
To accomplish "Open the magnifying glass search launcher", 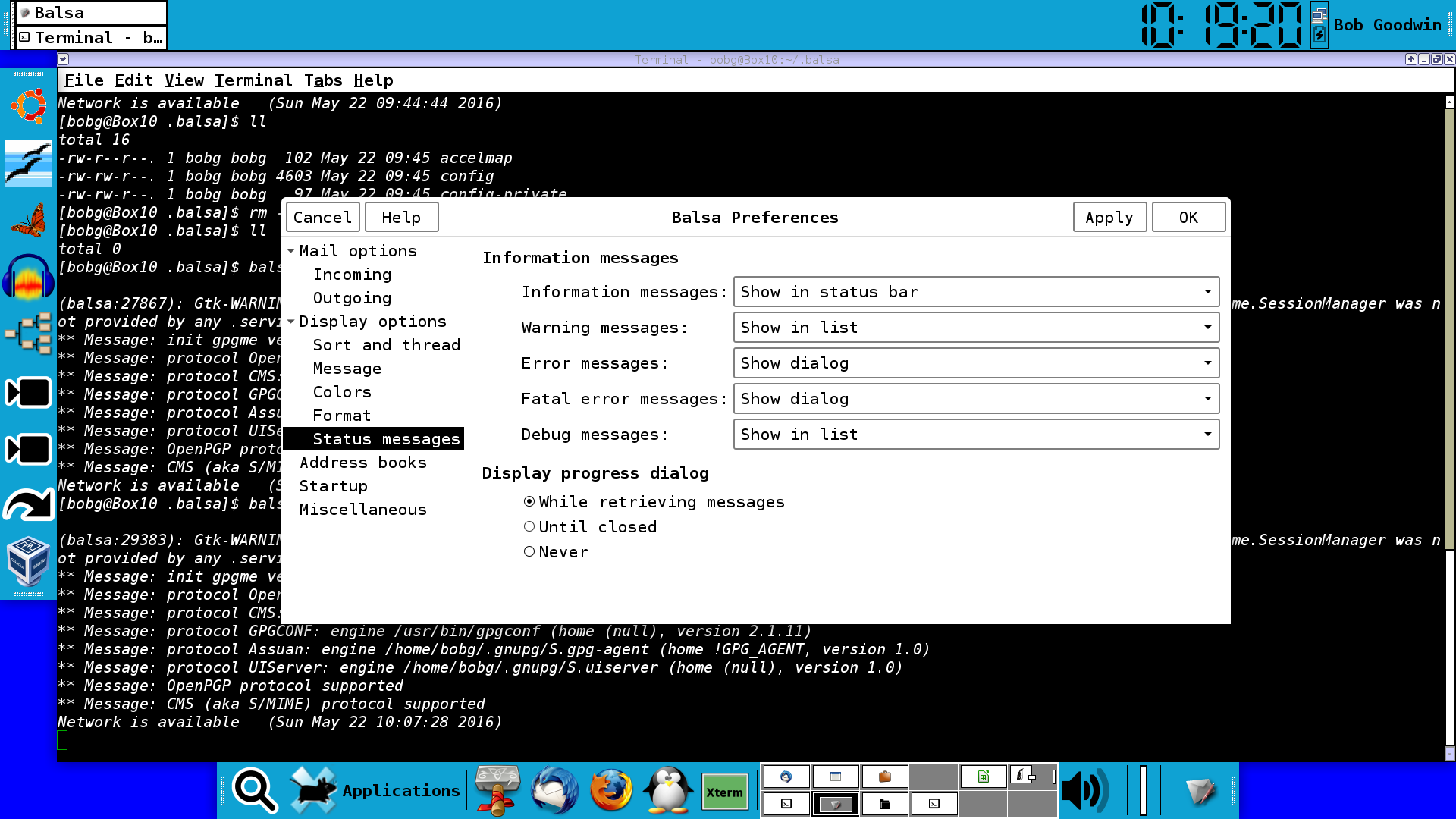I will point(255,790).
